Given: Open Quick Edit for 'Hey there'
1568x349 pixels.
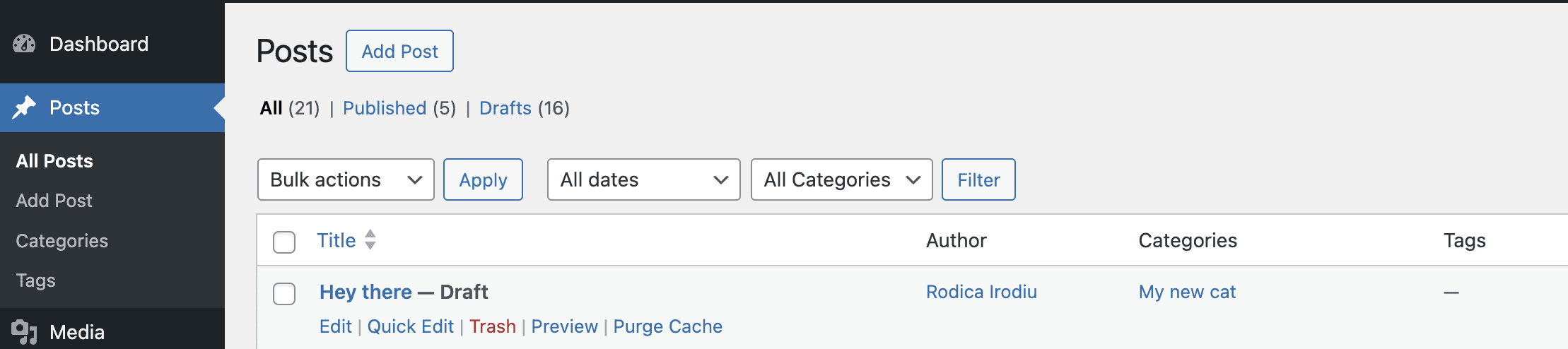Looking at the screenshot, I should pyautogui.click(x=410, y=326).
